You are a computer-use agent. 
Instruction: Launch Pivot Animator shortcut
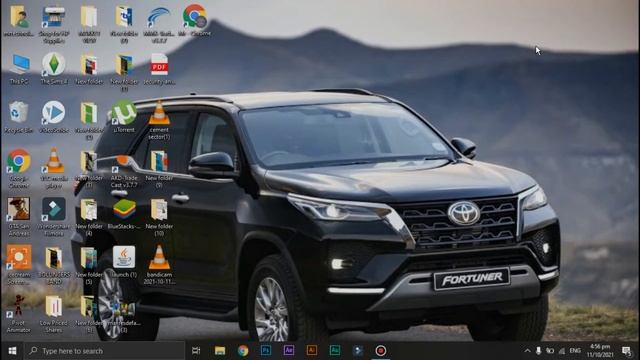coord(19,313)
